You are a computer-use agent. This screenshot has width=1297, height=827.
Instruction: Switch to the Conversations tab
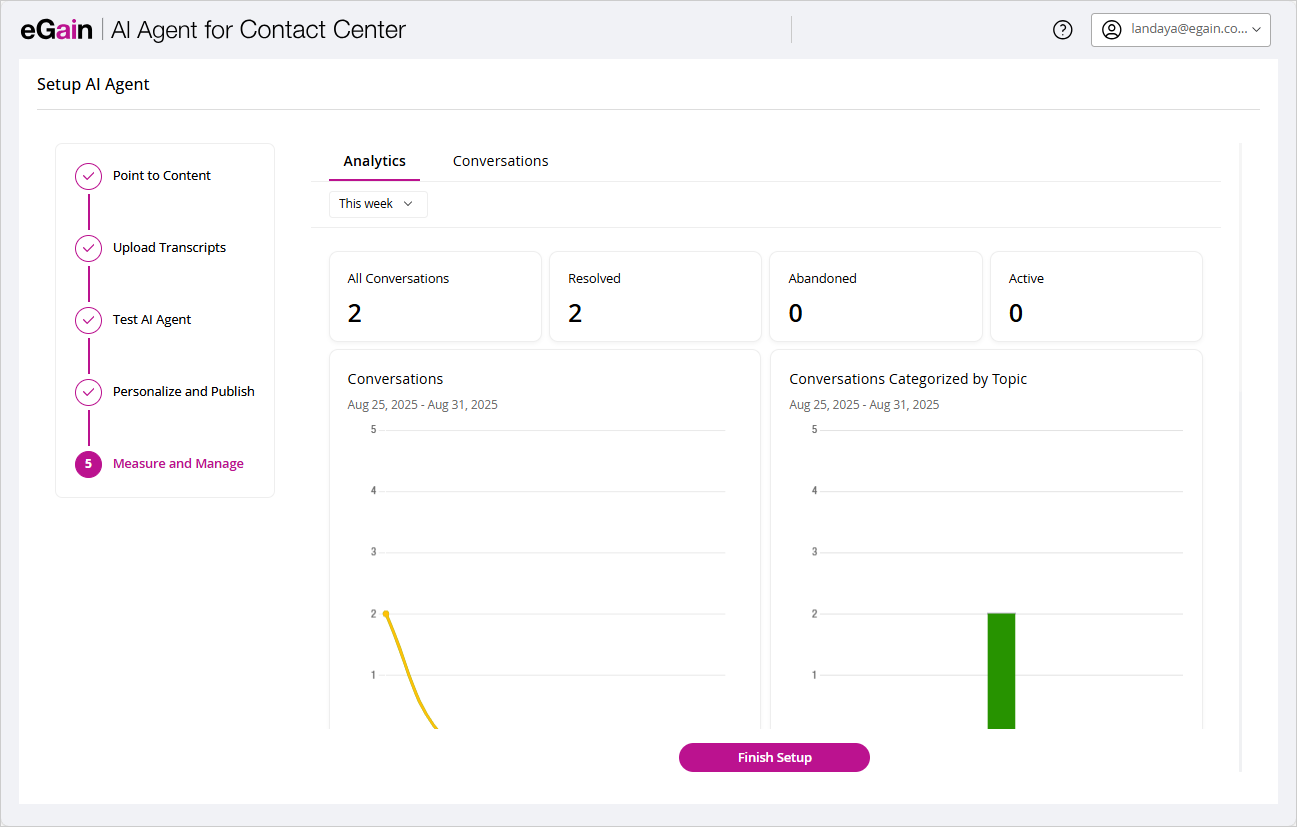click(500, 161)
